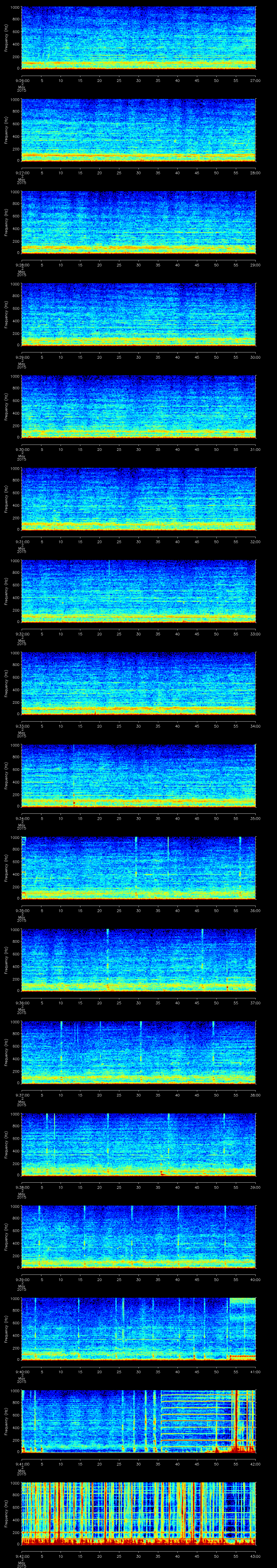Select the '9:29:00' start time label
Image resolution: width=277 pixels, height=1568 pixels.
(22, 357)
